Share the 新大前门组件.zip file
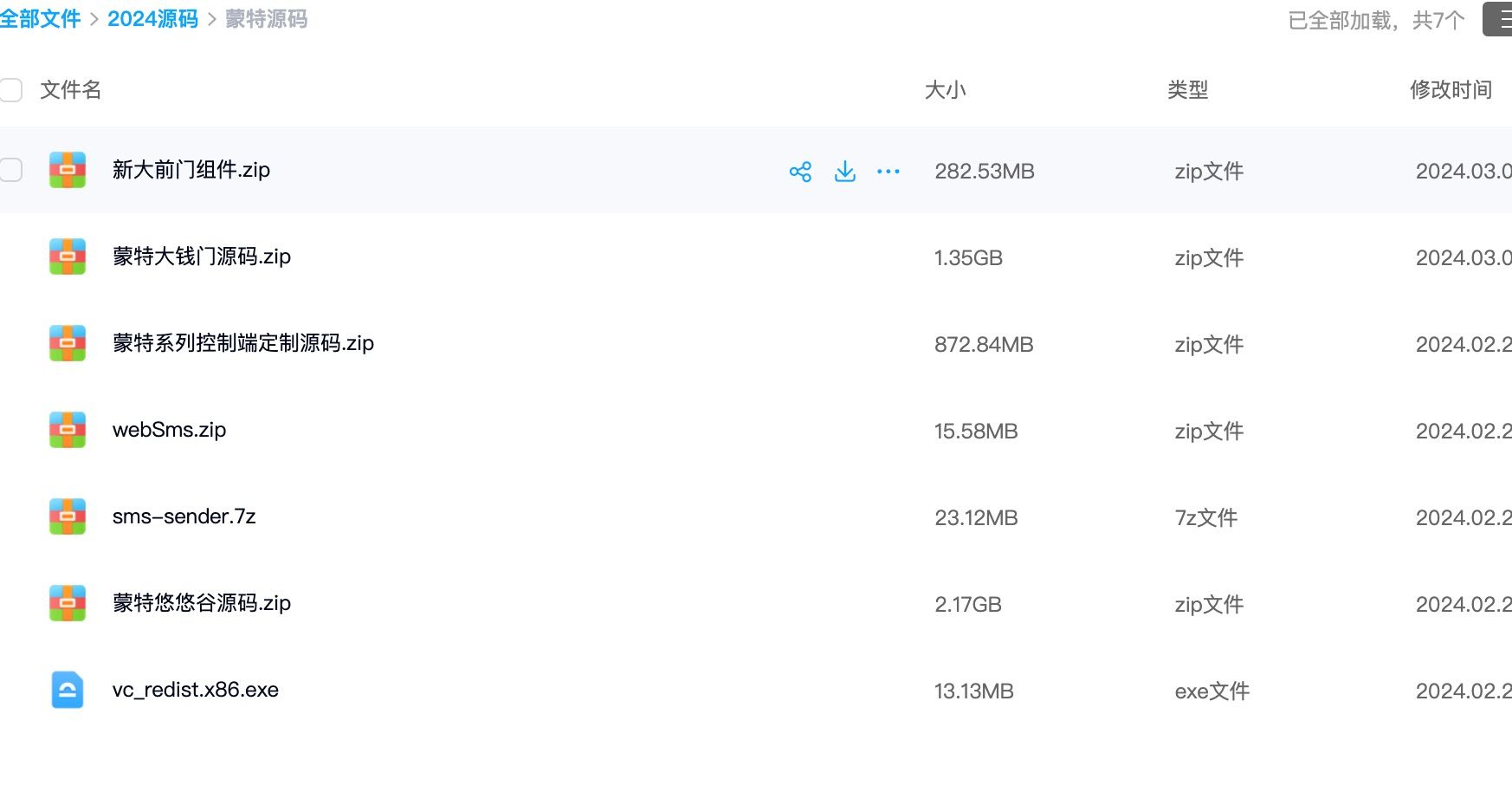Image resolution: width=1512 pixels, height=792 pixels. point(800,172)
